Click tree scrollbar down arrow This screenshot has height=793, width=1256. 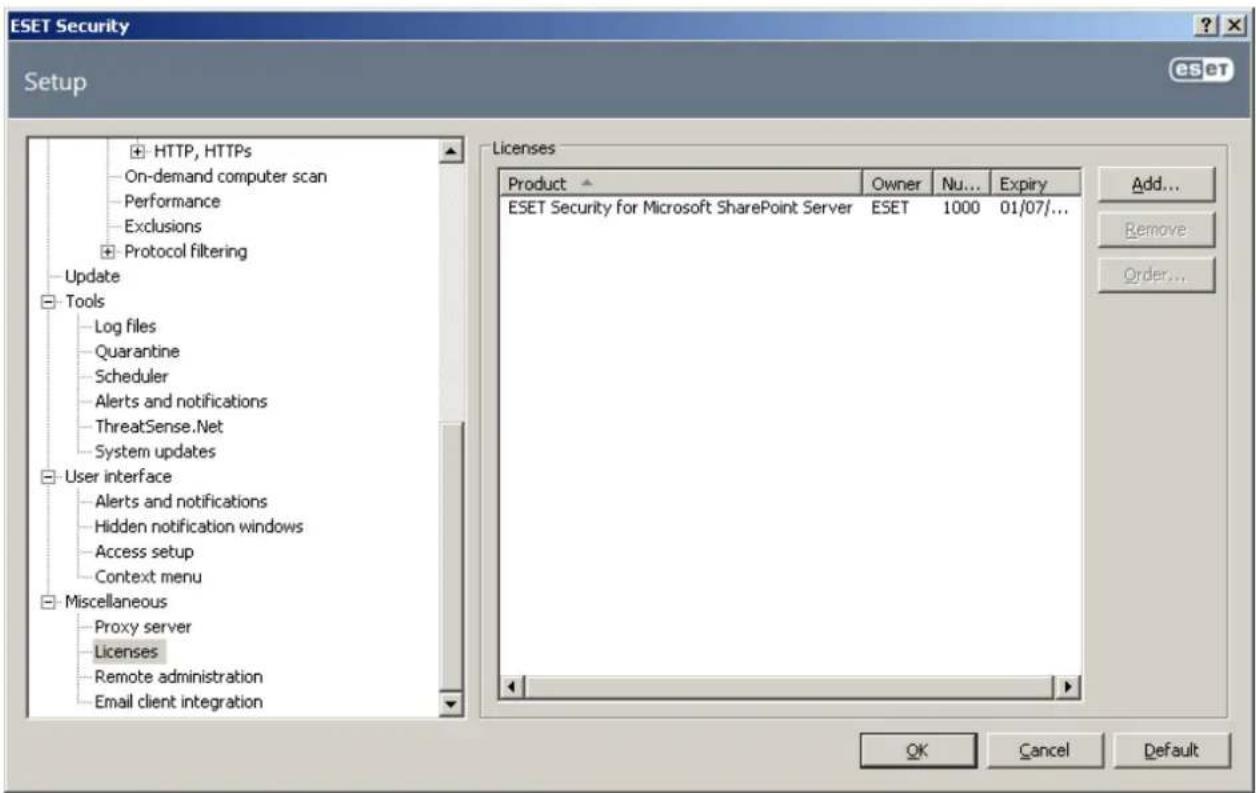(450, 705)
